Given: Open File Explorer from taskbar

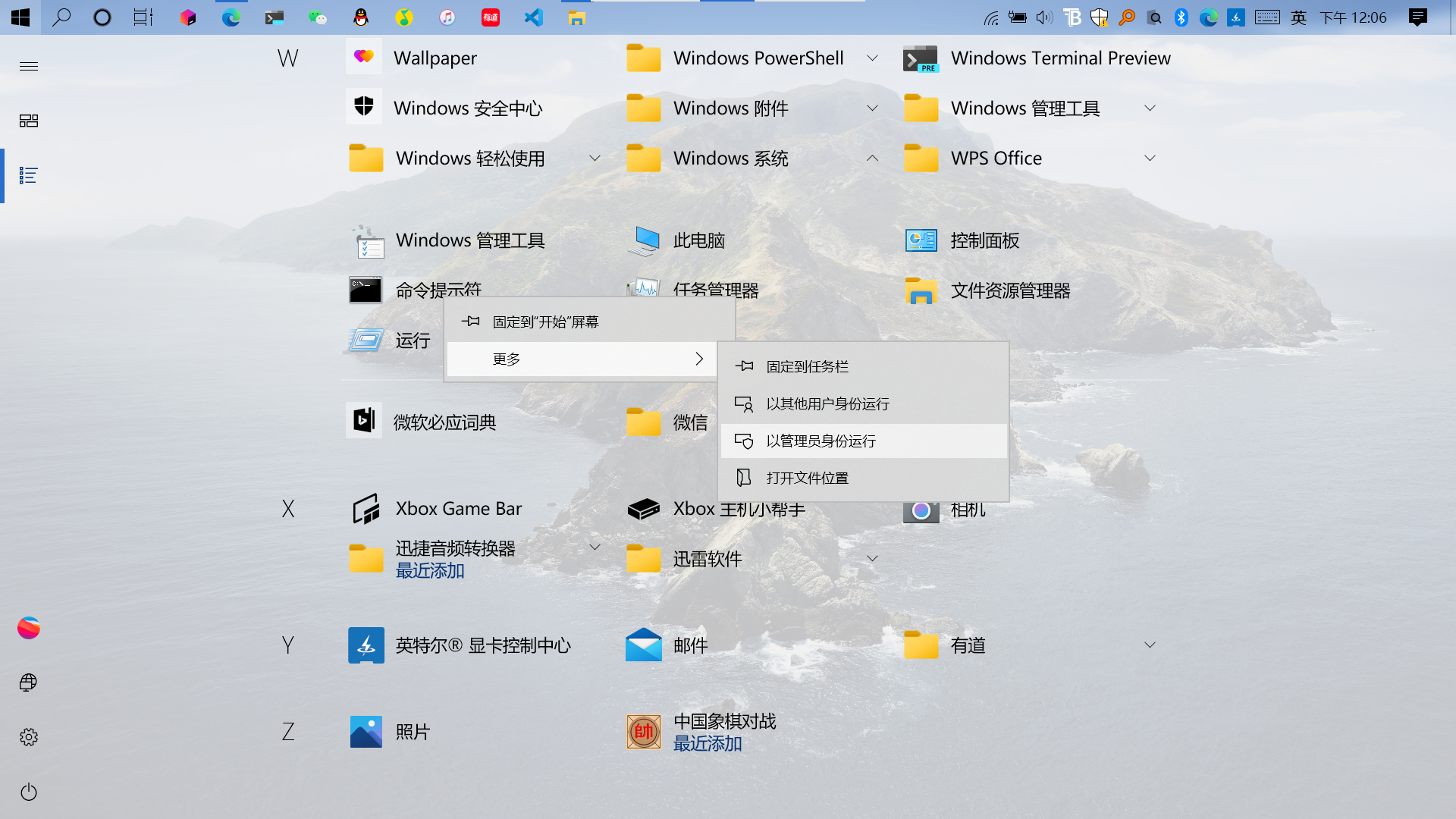Looking at the screenshot, I should pyautogui.click(x=577, y=17).
